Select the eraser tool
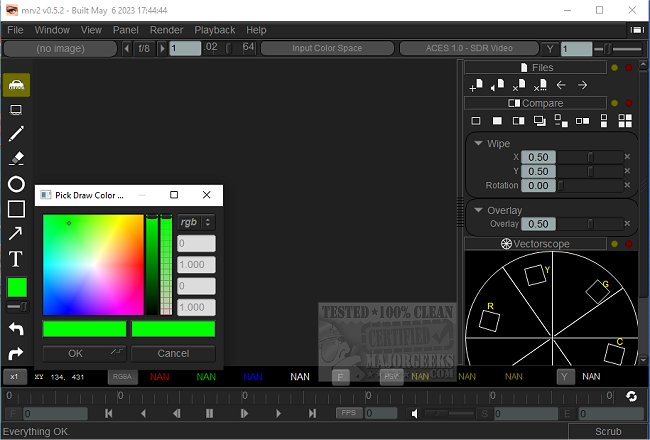Viewport: 650px width, 440px height. 16,158
